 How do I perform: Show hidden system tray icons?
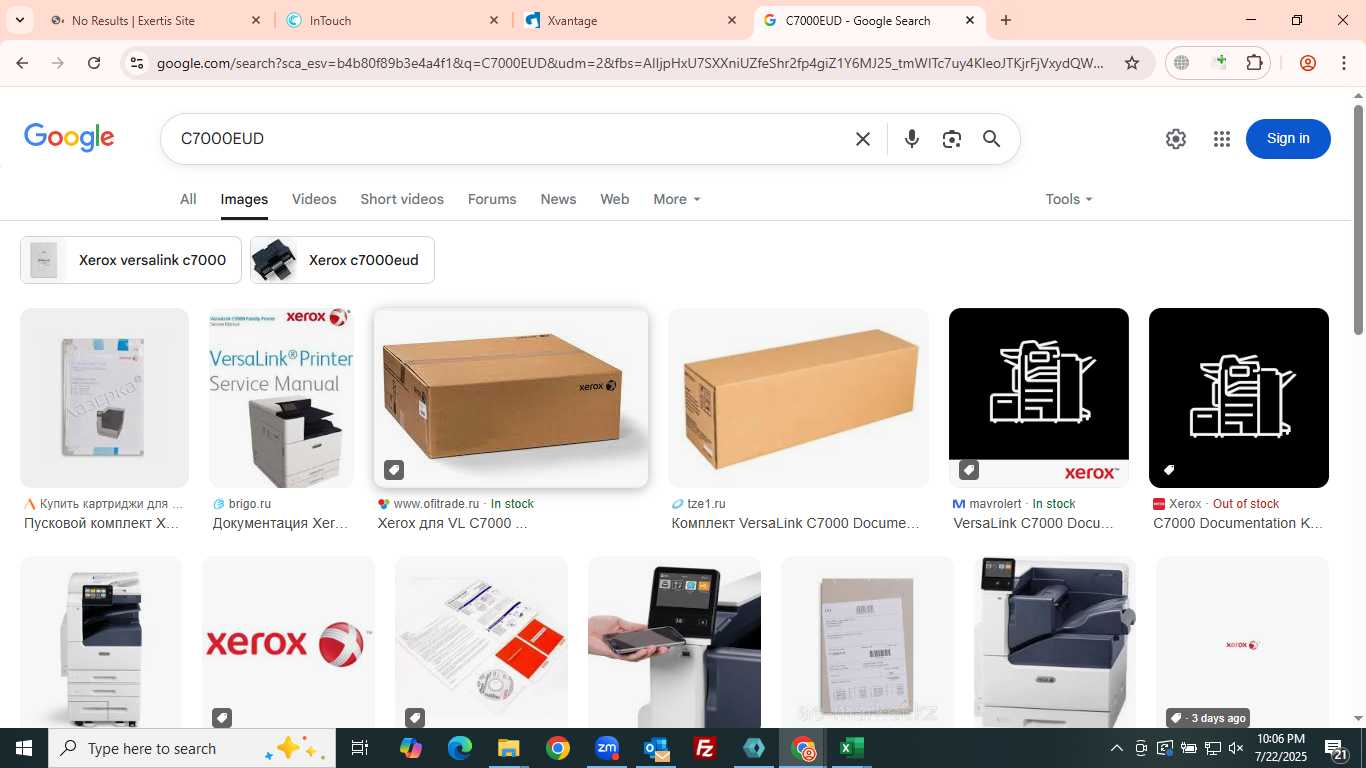(1117, 748)
